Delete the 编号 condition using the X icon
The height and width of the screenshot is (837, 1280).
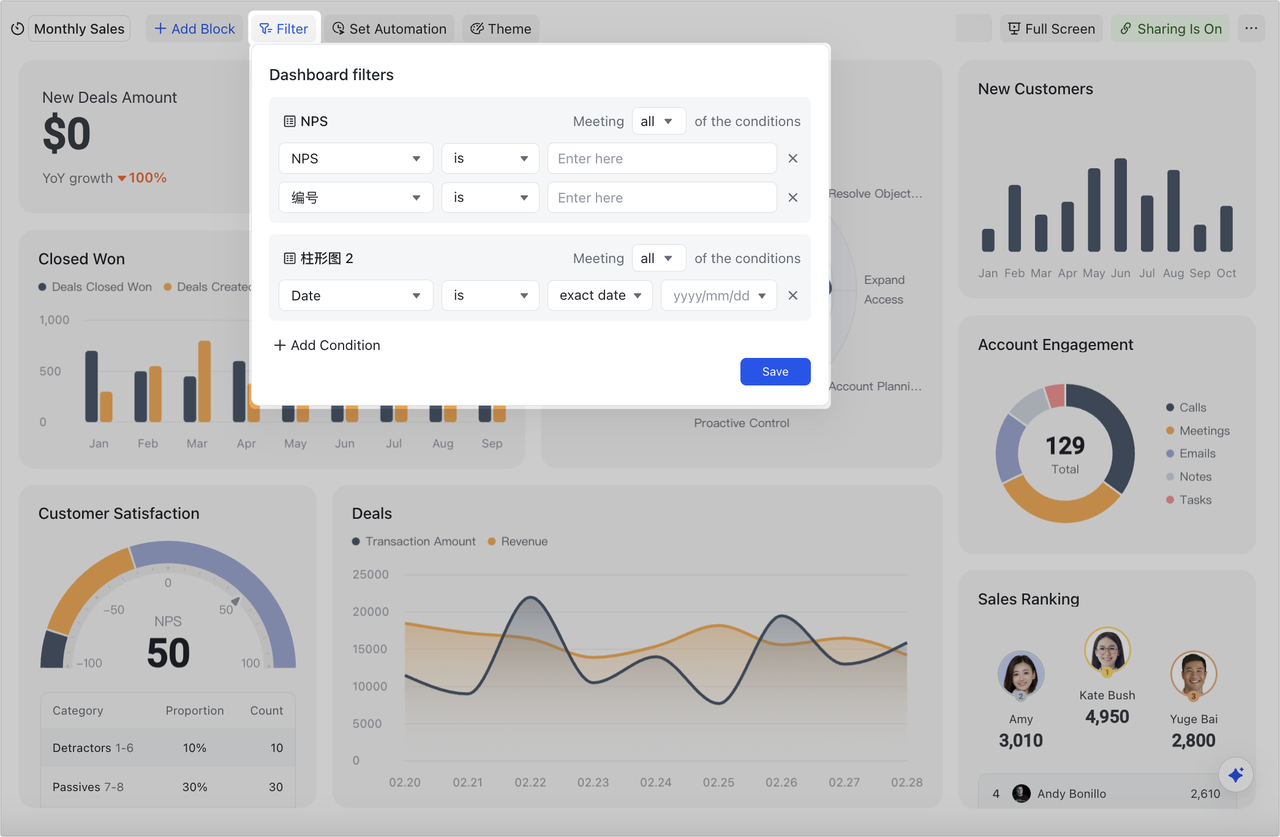pos(792,197)
